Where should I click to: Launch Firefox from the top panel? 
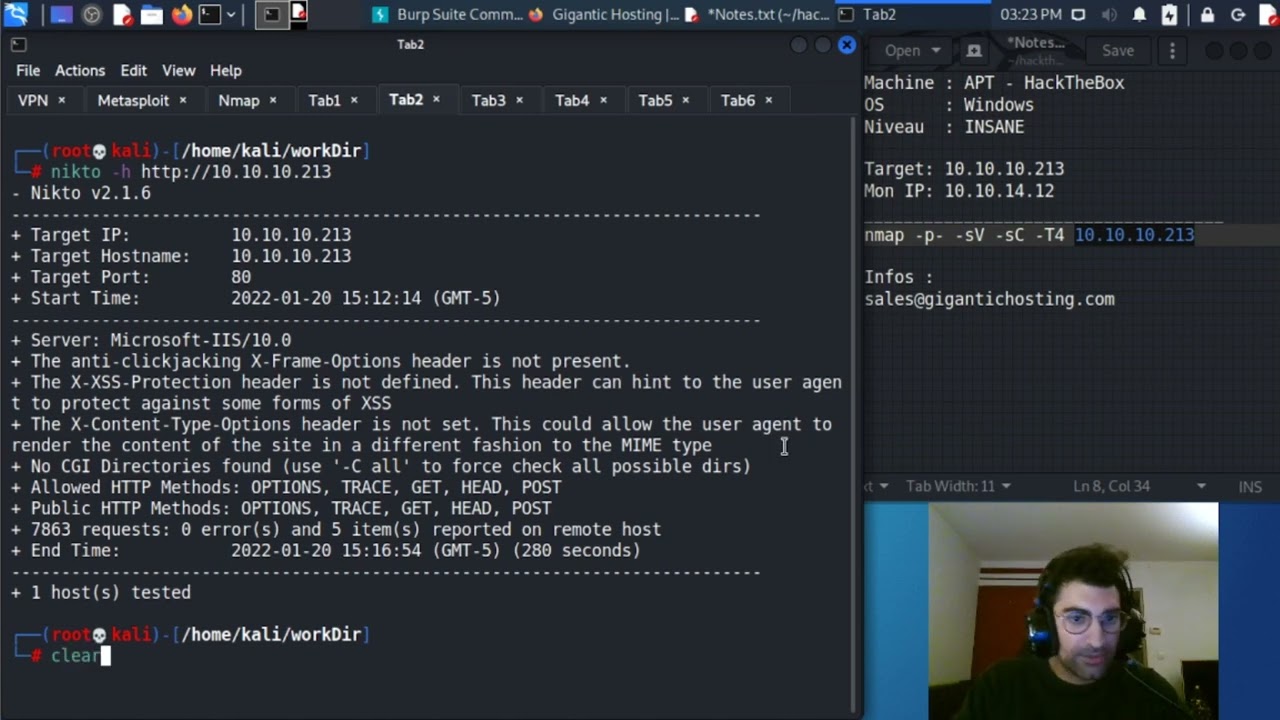pyautogui.click(x=181, y=15)
